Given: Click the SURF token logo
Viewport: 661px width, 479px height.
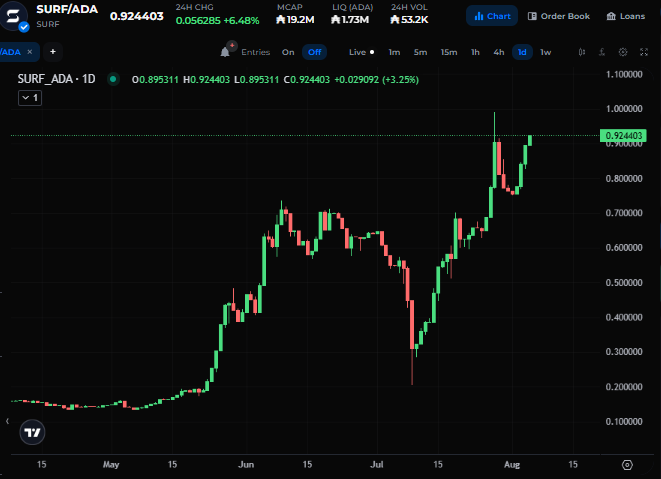Looking at the screenshot, I should click(x=13, y=16).
